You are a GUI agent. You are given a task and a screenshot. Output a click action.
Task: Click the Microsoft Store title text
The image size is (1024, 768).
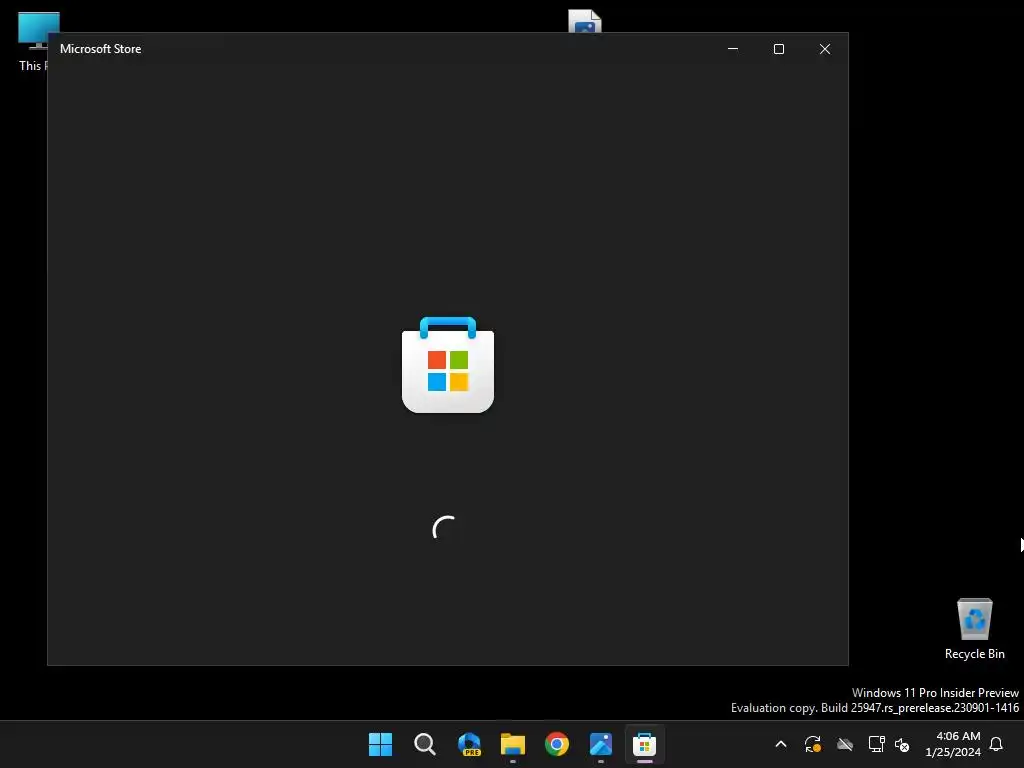coord(101,49)
